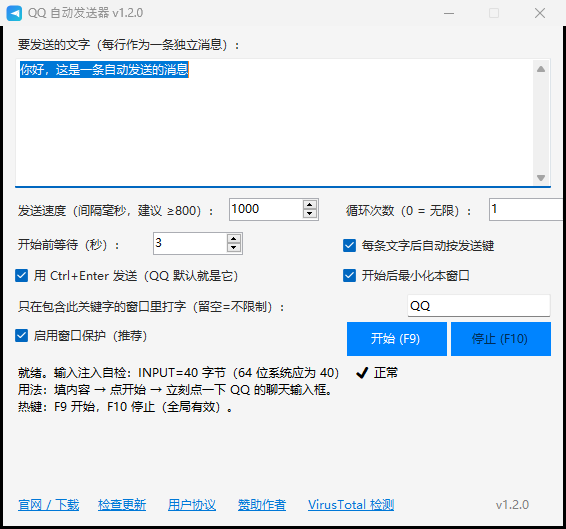Click the 循环次数 field showing 1
566x529 pixels.
(x=527, y=209)
